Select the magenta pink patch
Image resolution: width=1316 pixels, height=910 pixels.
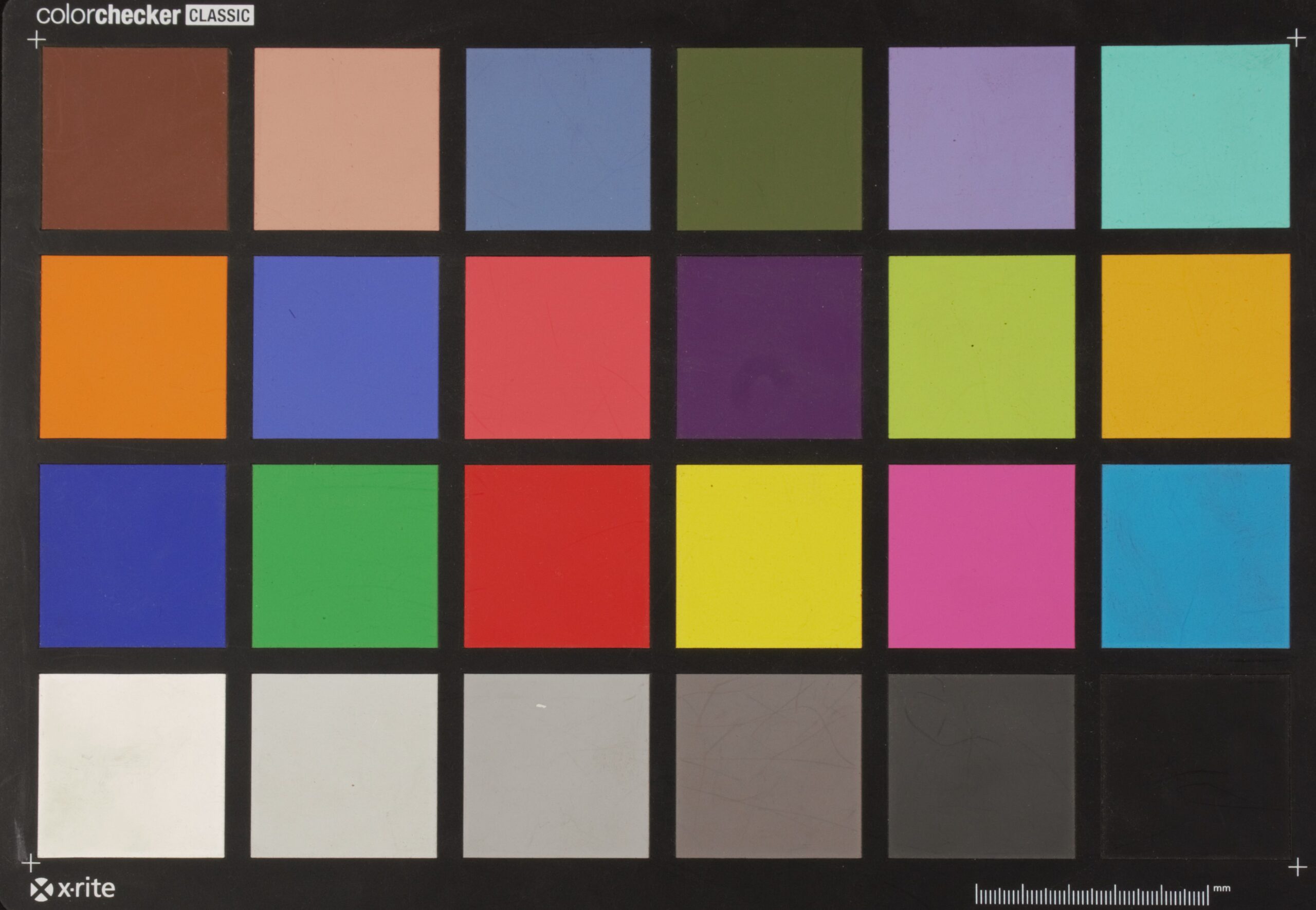click(981, 556)
